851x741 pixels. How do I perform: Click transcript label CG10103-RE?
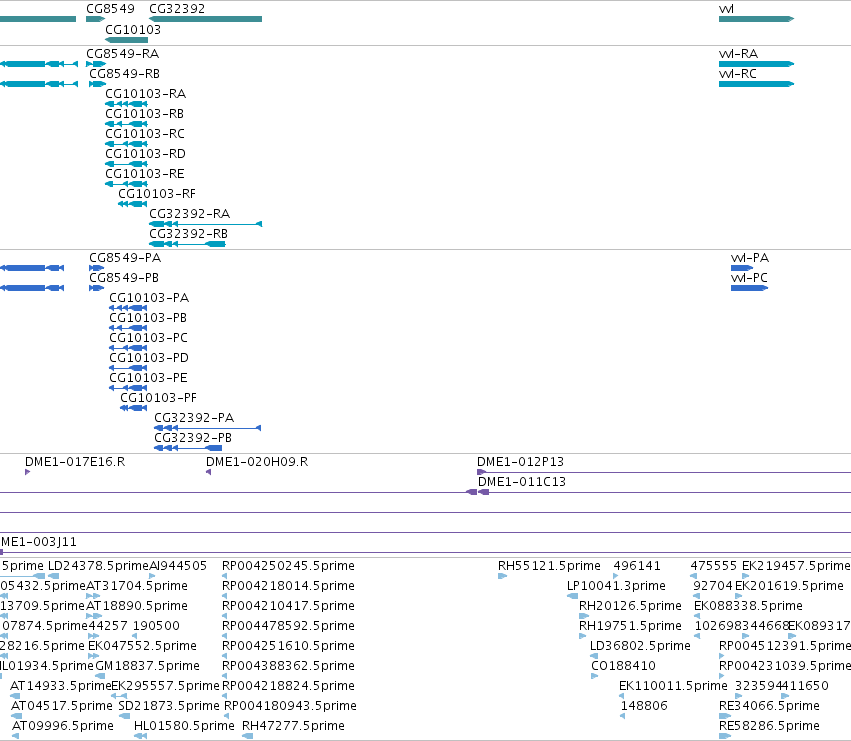pos(145,174)
